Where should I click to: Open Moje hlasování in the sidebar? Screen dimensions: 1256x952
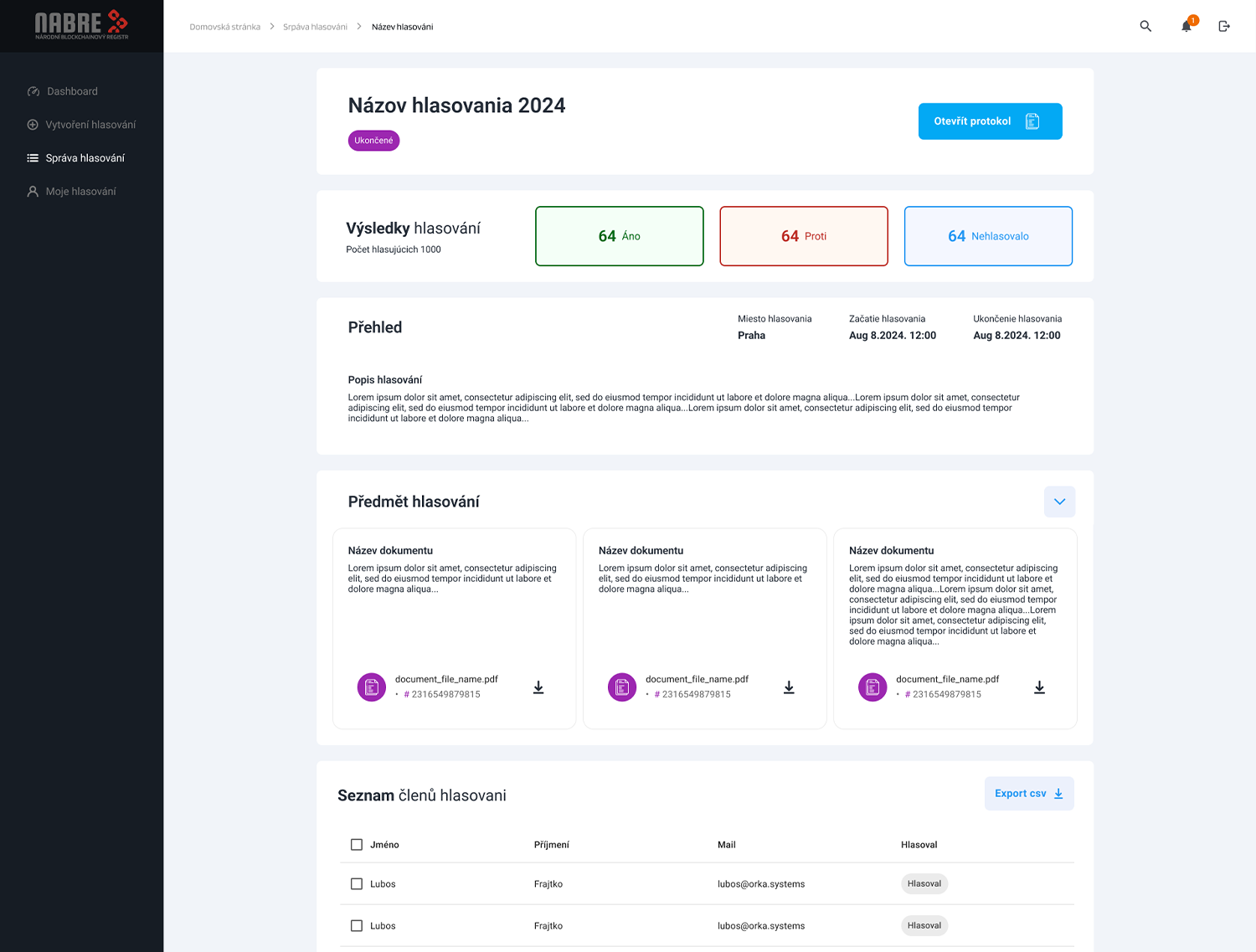tap(80, 192)
